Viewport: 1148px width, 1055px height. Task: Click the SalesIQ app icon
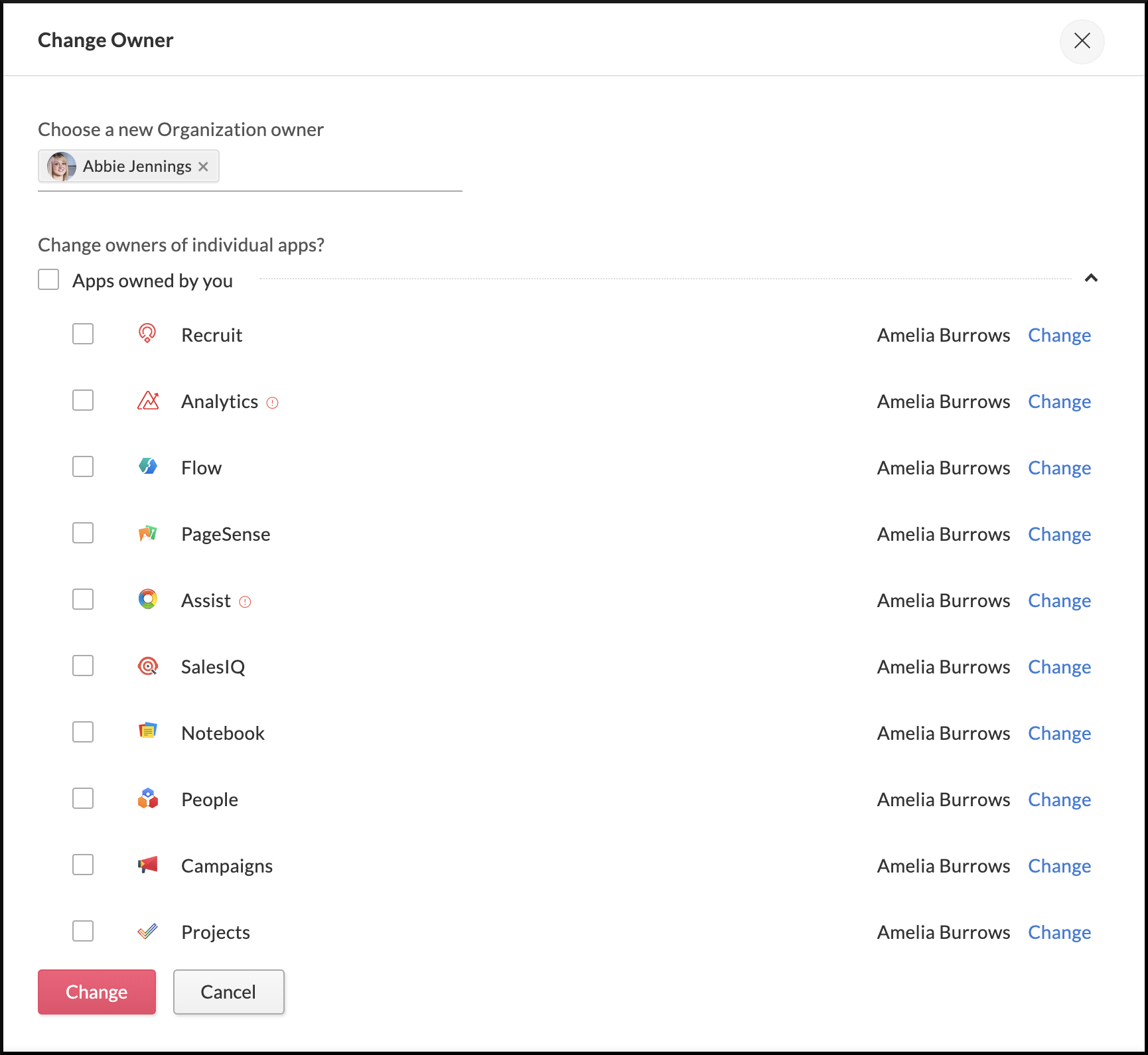click(x=148, y=666)
